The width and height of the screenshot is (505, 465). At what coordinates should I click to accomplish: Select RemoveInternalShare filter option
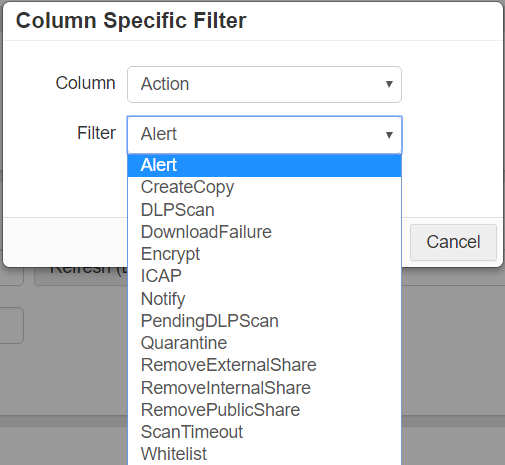point(264,388)
